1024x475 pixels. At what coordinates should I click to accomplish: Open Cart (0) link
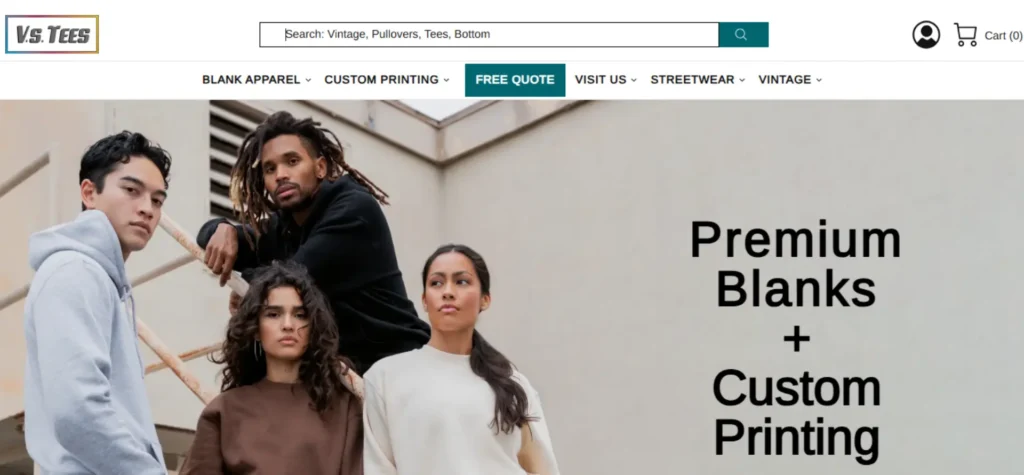[1003, 35]
